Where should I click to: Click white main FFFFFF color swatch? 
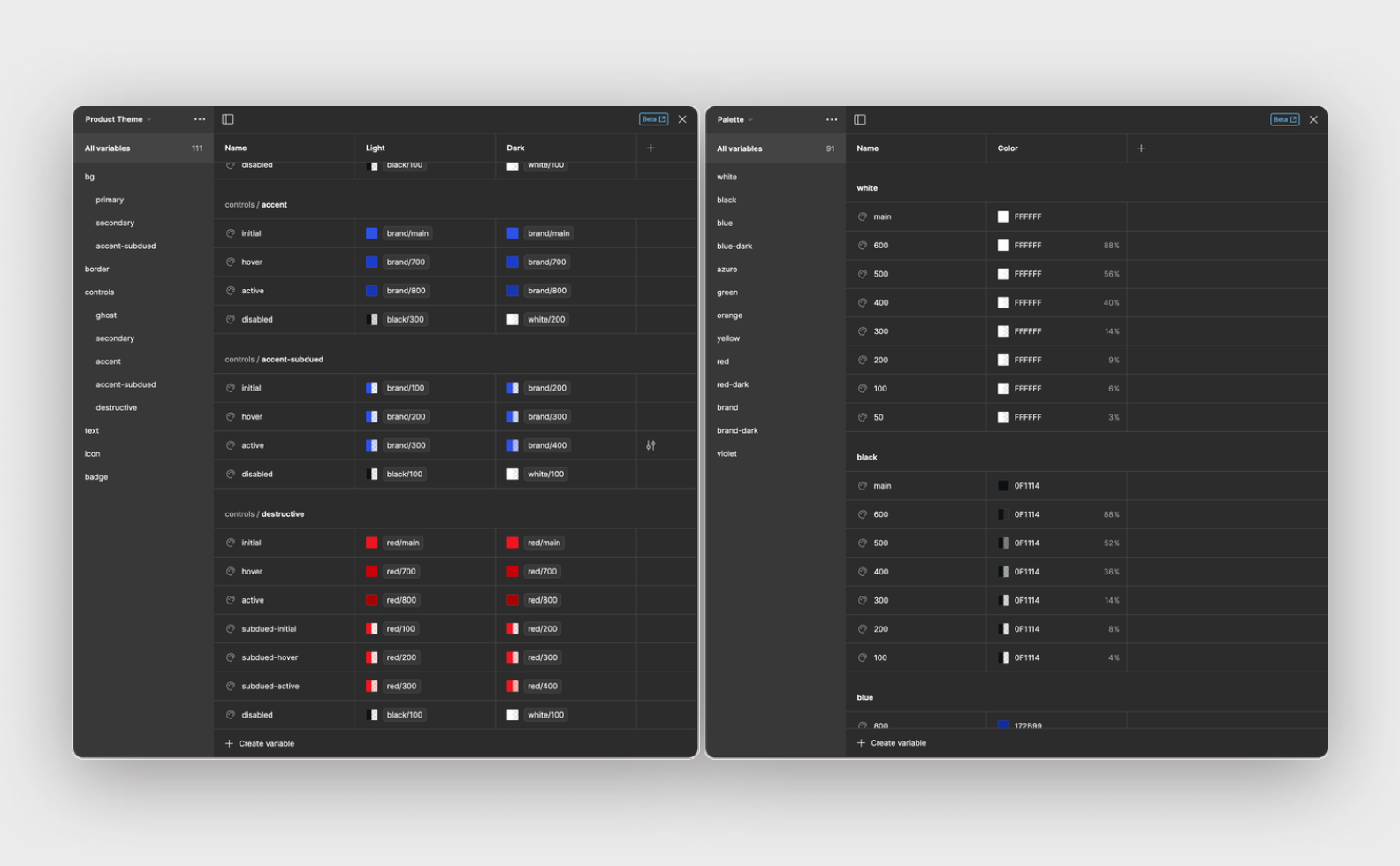(x=1003, y=216)
